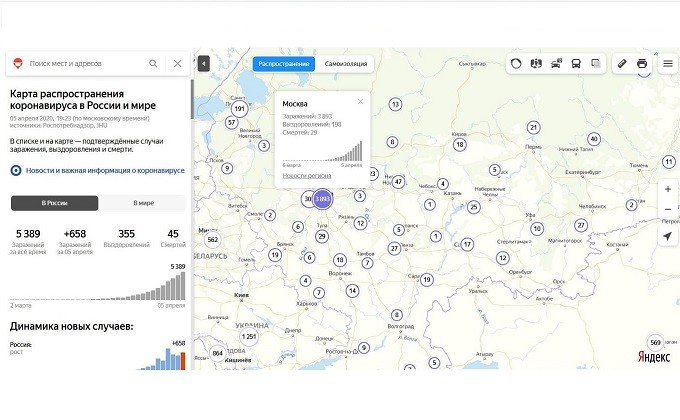Screen dimensions: 680x420
Task: Open the hamburger menu icon
Action: (x=668, y=63)
